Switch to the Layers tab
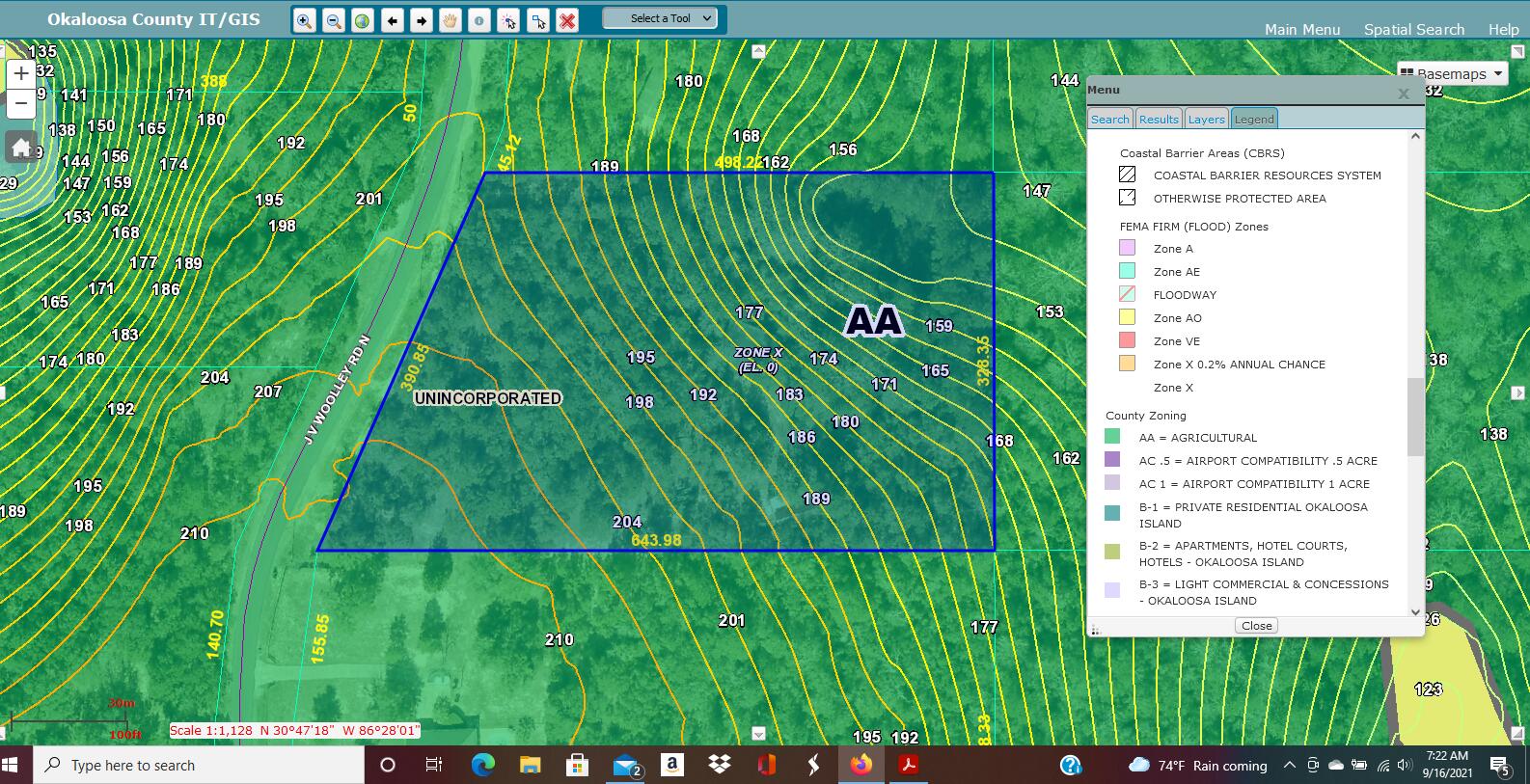Image resolution: width=1530 pixels, height=784 pixels. pyautogui.click(x=1206, y=119)
